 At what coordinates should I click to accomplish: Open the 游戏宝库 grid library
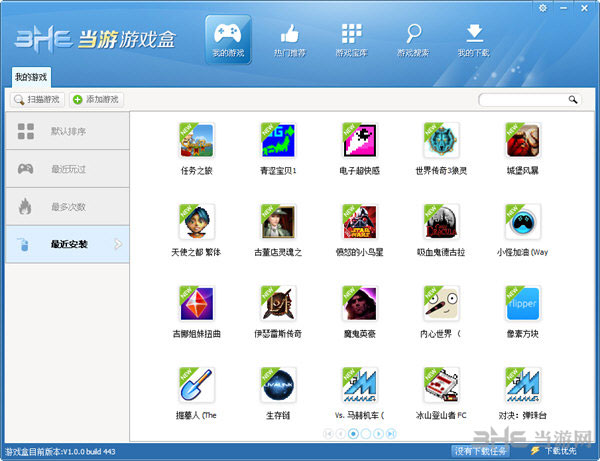(x=350, y=38)
